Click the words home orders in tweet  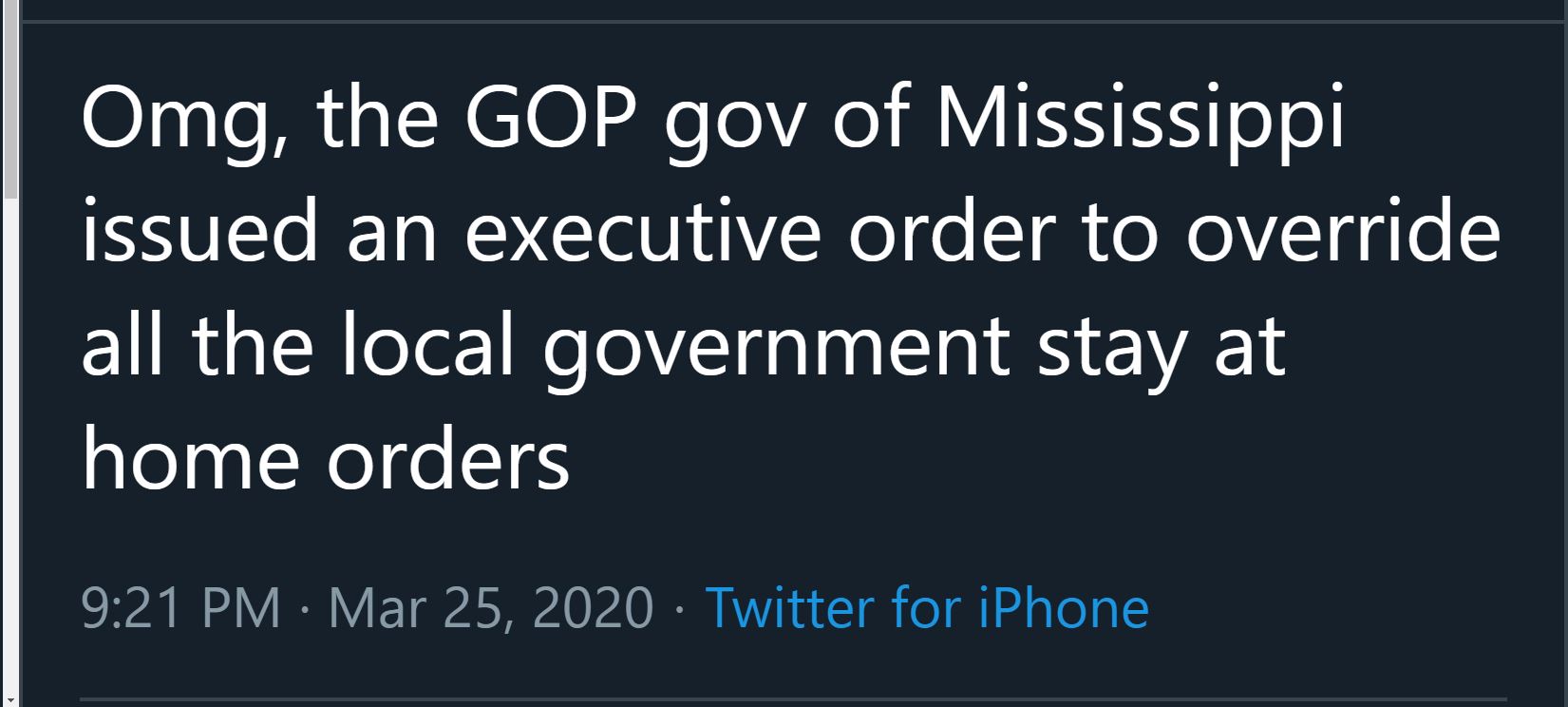pyautogui.click(x=325, y=459)
